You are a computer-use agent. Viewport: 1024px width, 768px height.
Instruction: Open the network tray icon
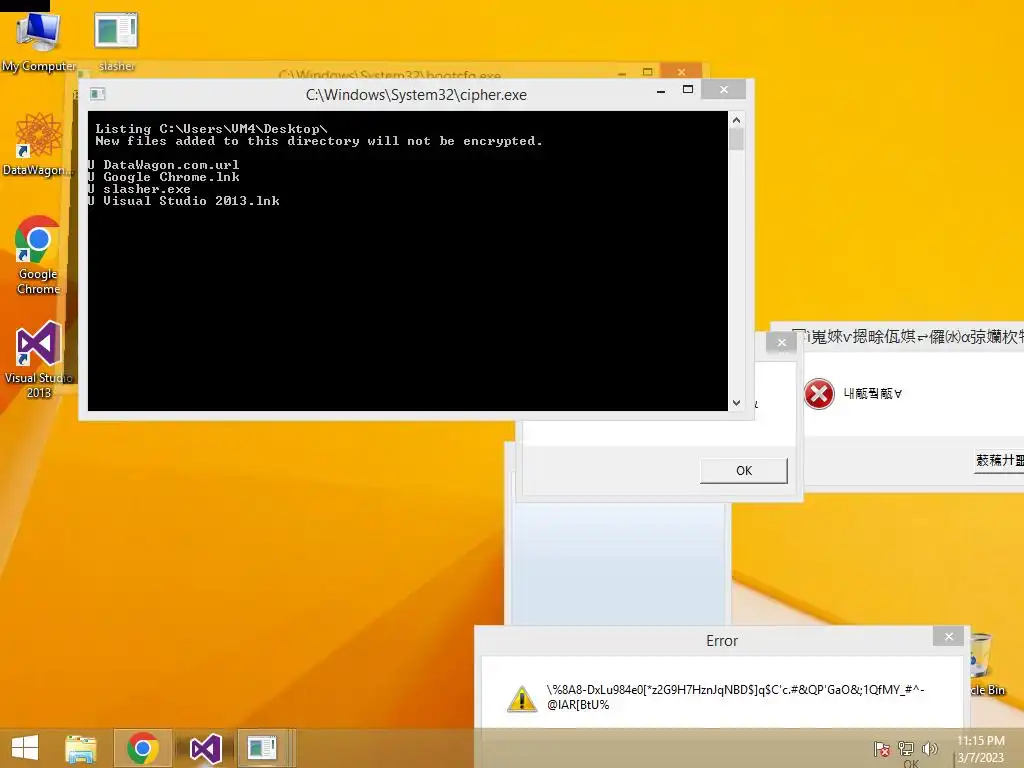pyautogui.click(x=906, y=748)
